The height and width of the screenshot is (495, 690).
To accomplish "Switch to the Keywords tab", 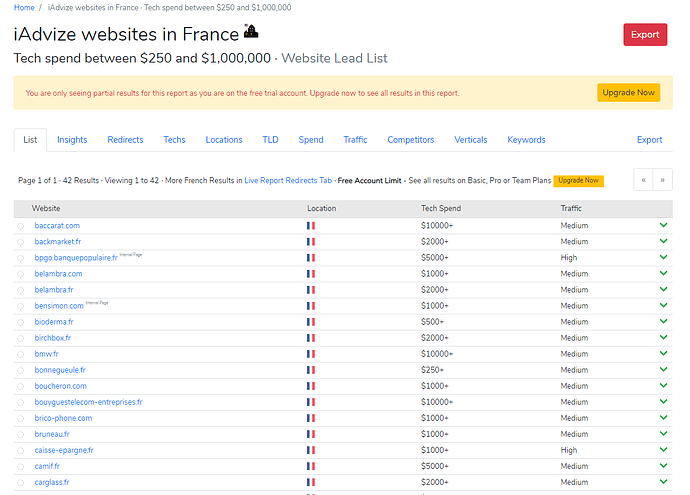I will [x=526, y=140].
